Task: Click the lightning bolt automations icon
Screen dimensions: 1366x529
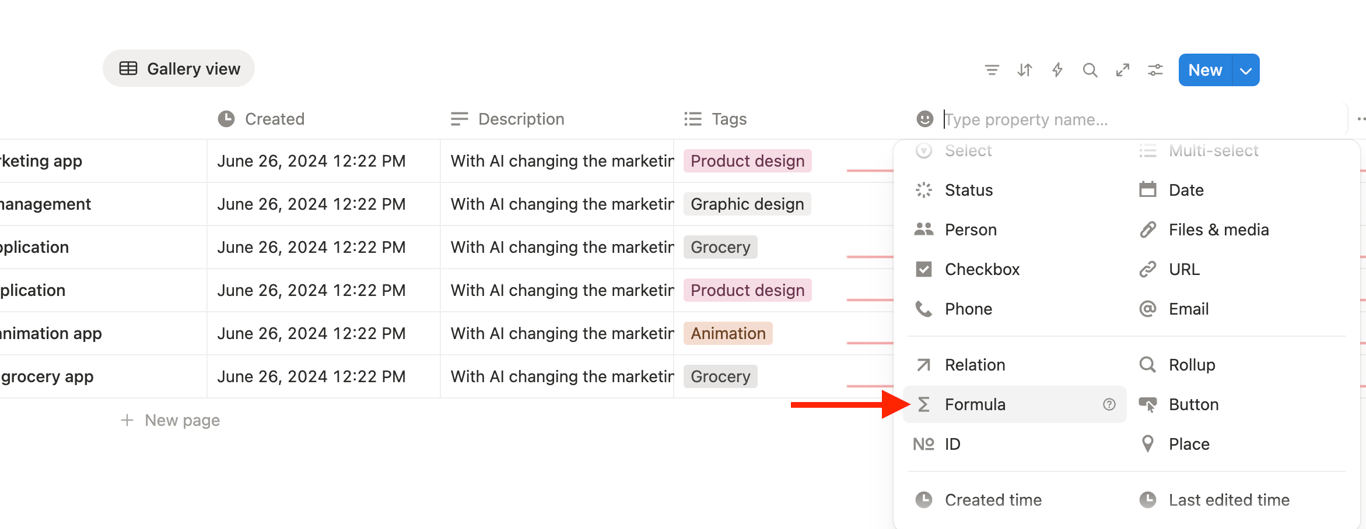Action: click(1057, 70)
